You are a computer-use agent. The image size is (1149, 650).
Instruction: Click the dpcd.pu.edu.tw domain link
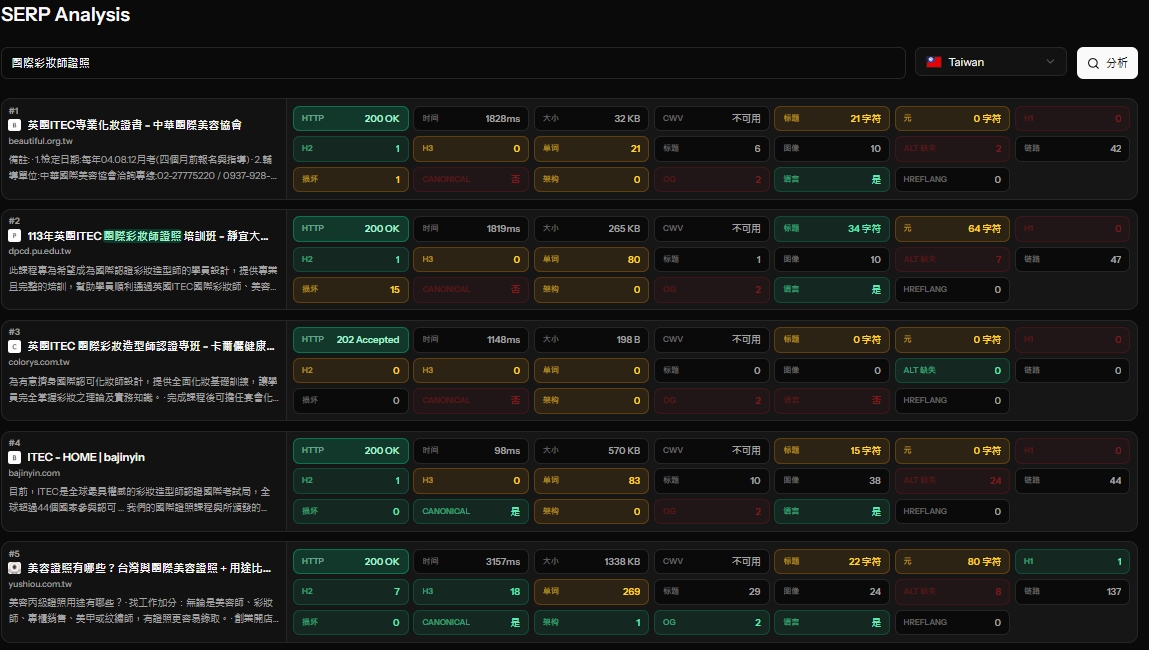40,251
